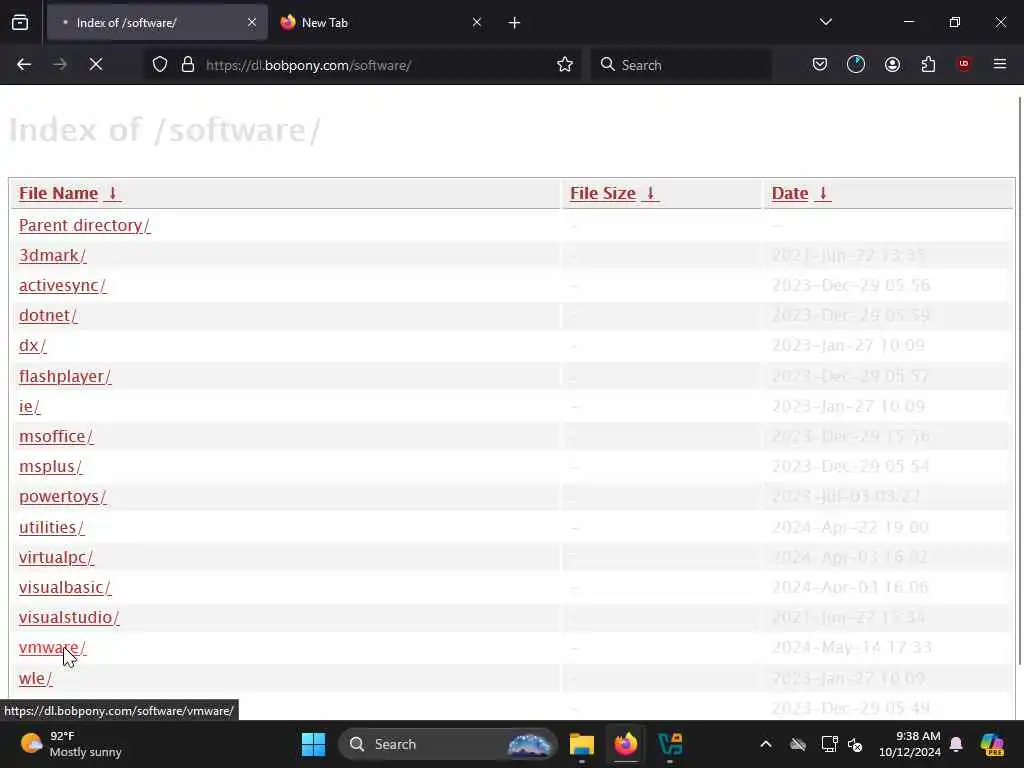Show hidden system tray icons
This screenshot has width=1024, height=768.
[766, 744]
